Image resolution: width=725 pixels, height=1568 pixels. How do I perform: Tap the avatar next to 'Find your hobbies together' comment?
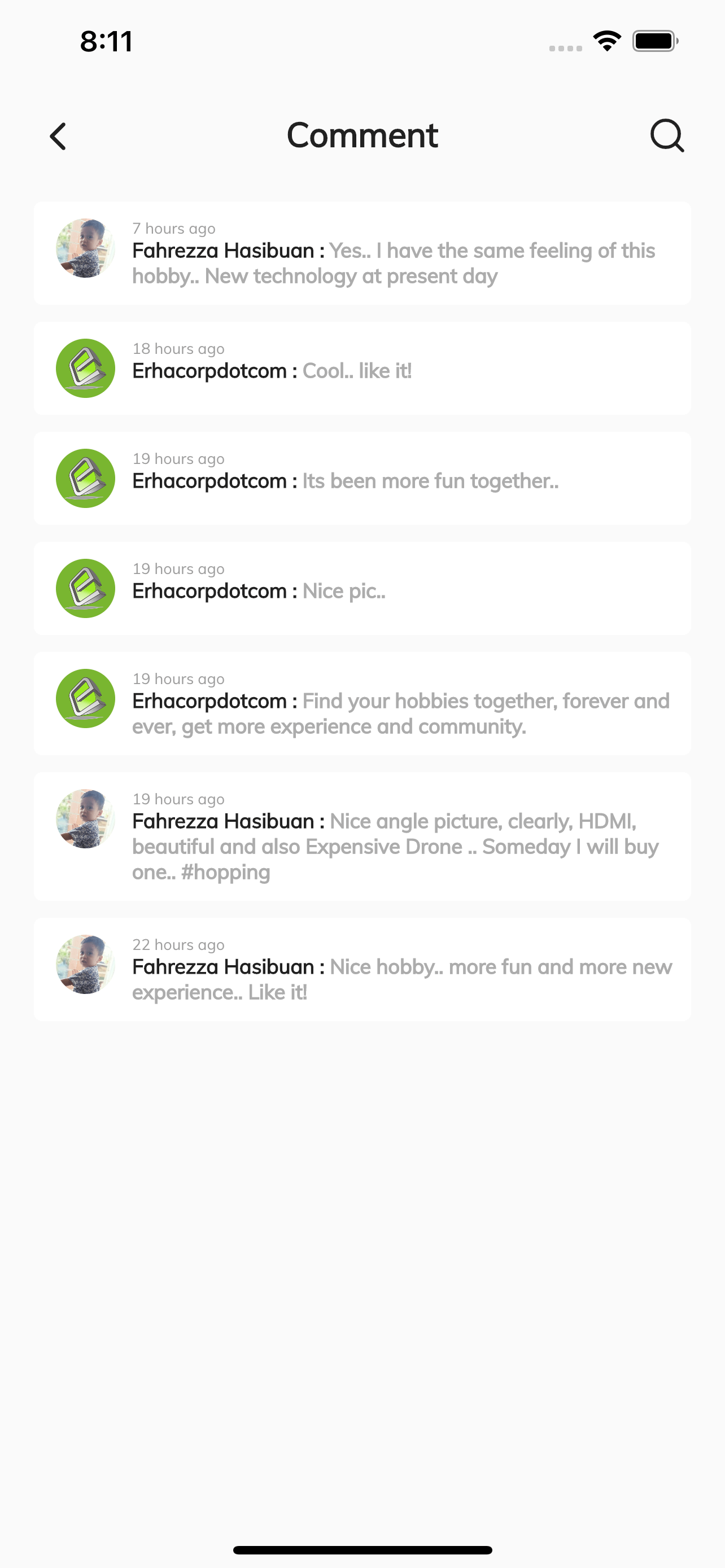(x=86, y=699)
